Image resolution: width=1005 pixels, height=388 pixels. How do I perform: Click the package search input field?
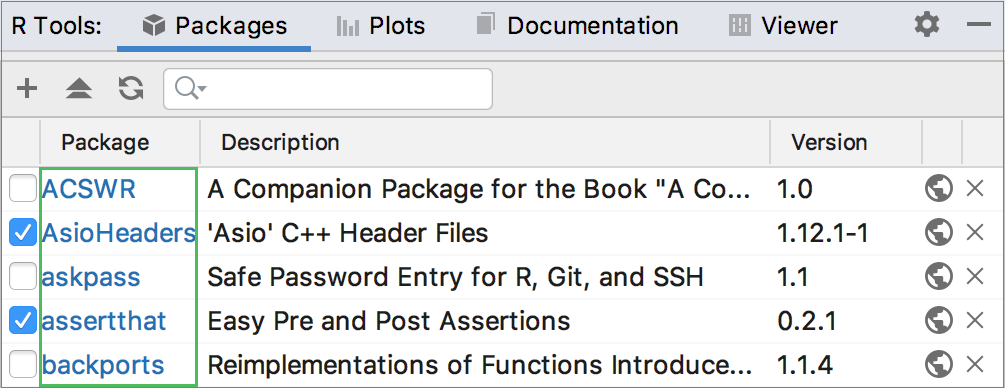pos(328,89)
